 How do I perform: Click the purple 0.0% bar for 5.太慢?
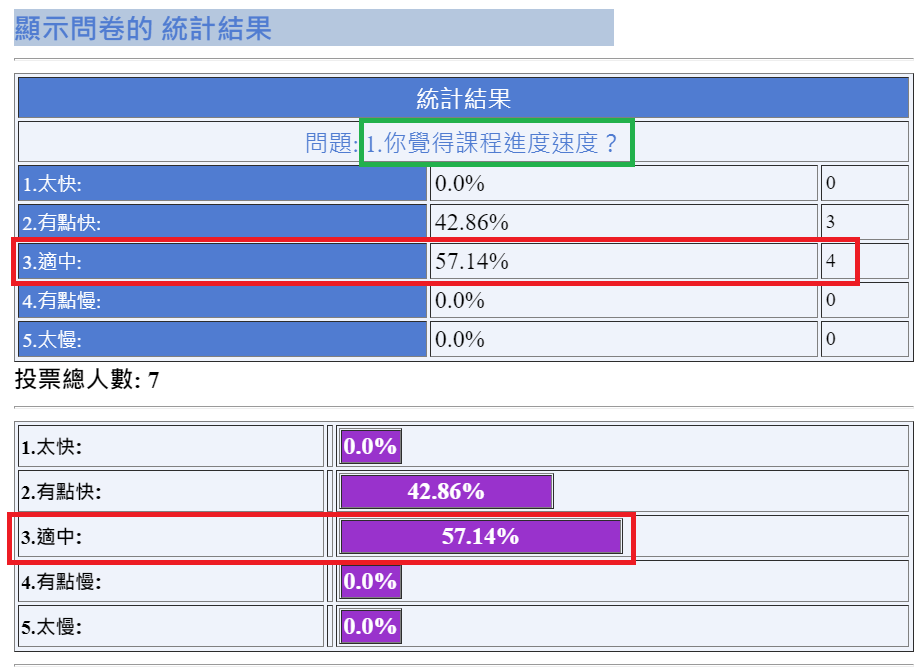[x=370, y=626]
